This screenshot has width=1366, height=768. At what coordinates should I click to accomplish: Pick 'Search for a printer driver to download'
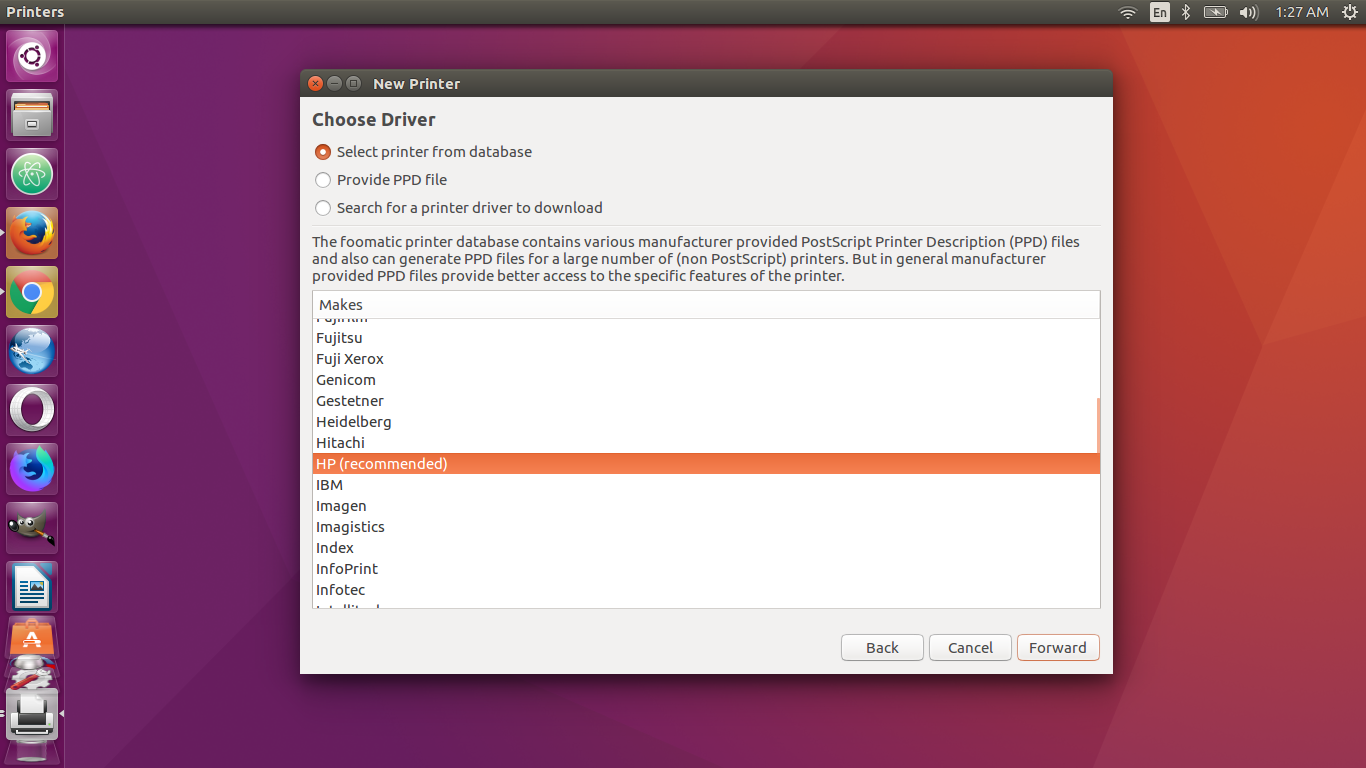459,208
